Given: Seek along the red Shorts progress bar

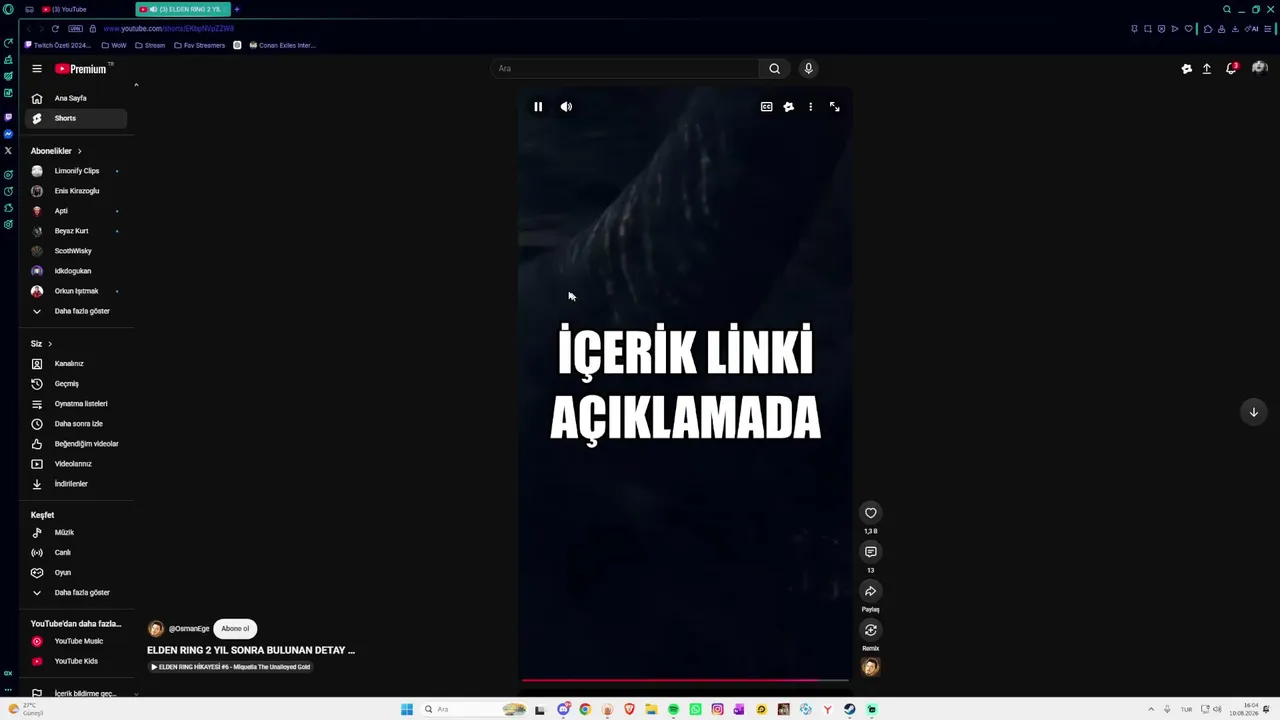Looking at the screenshot, I should coord(685,680).
